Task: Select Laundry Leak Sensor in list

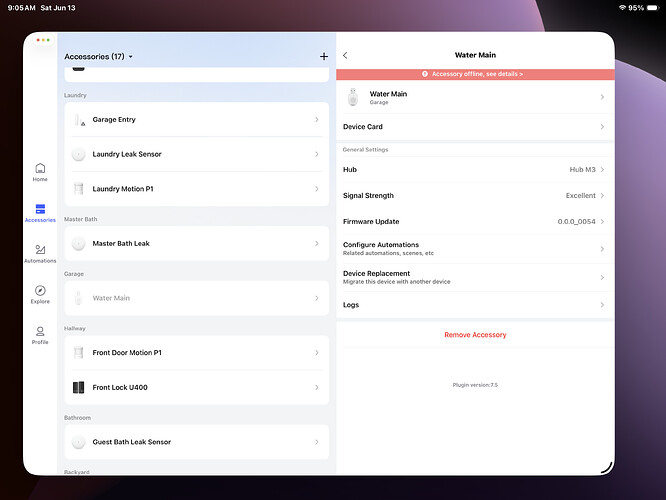Action: (197, 154)
